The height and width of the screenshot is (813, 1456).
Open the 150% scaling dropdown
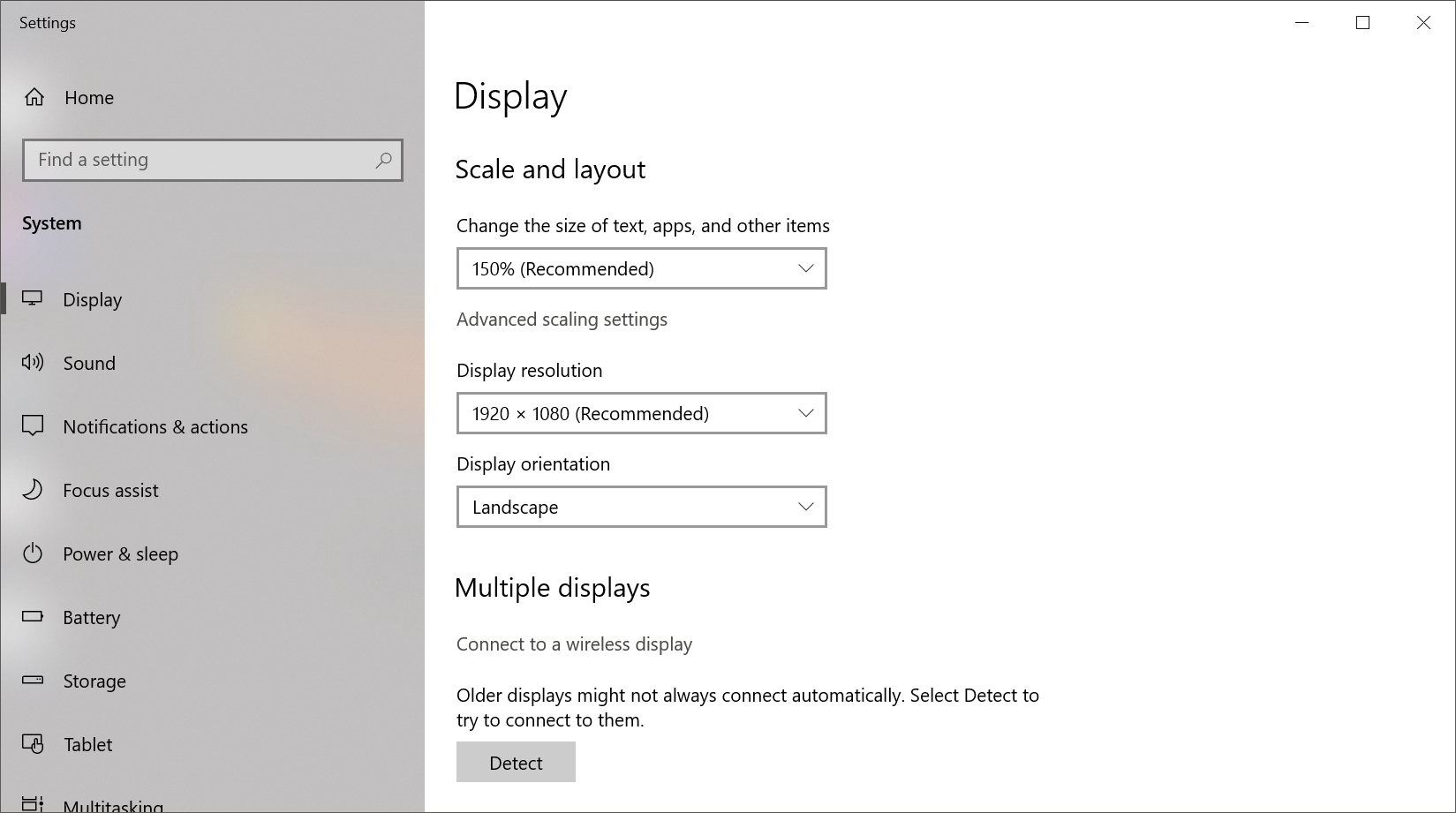click(642, 268)
